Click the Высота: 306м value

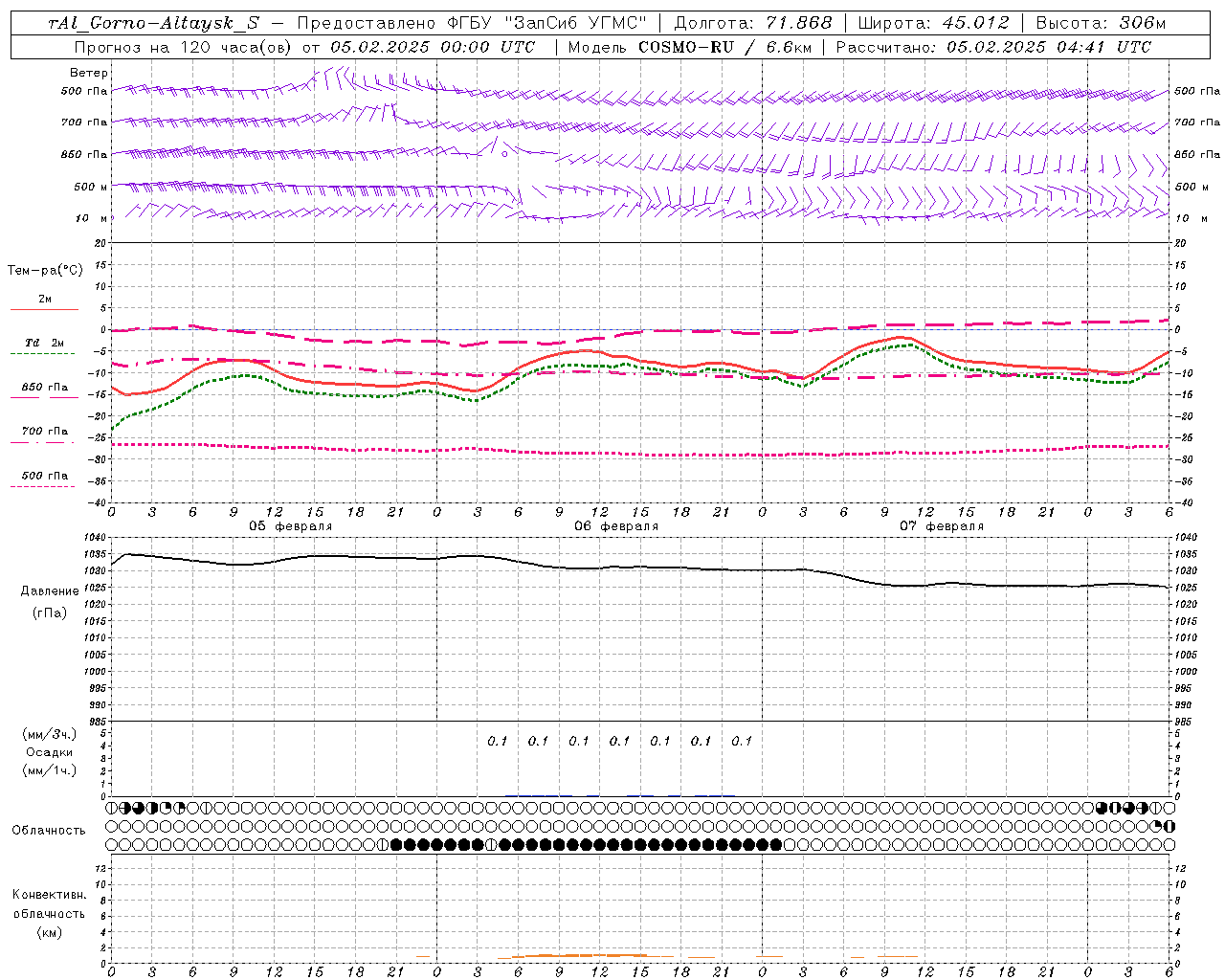click(x=1101, y=23)
